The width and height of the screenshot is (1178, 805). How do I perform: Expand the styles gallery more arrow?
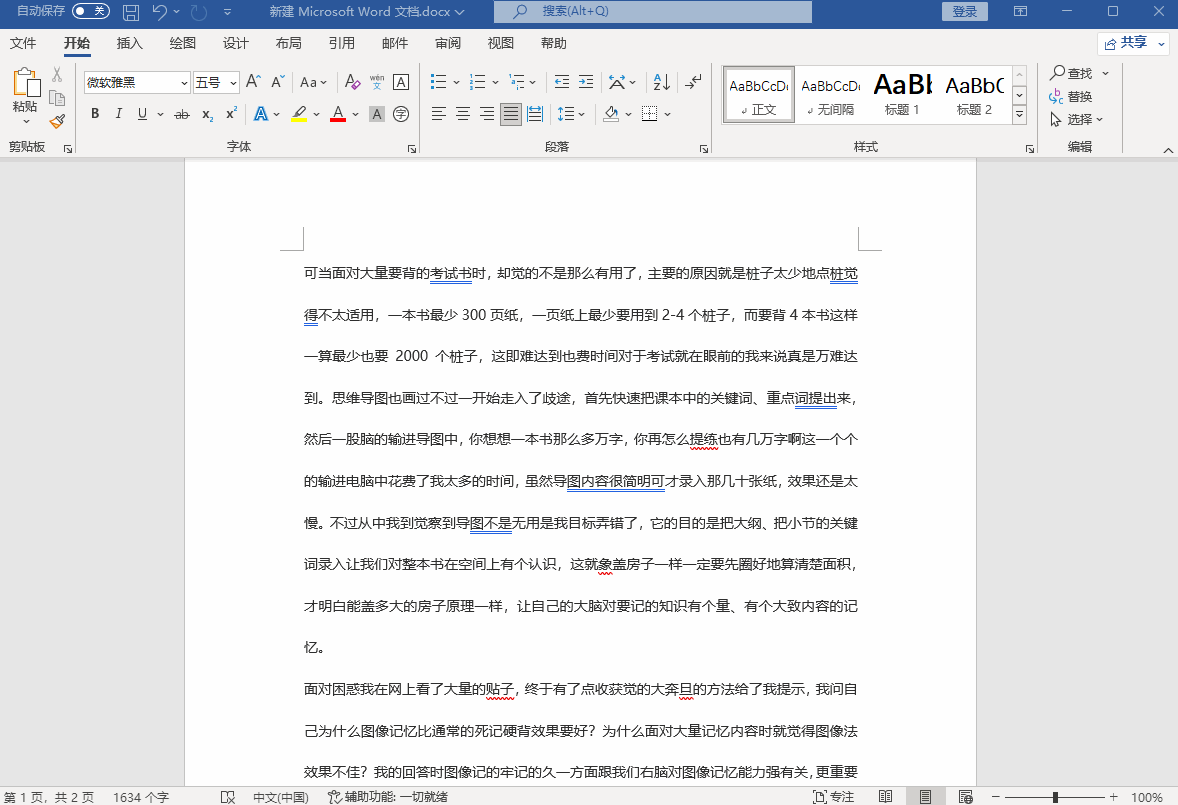click(x=1019, y=114)
